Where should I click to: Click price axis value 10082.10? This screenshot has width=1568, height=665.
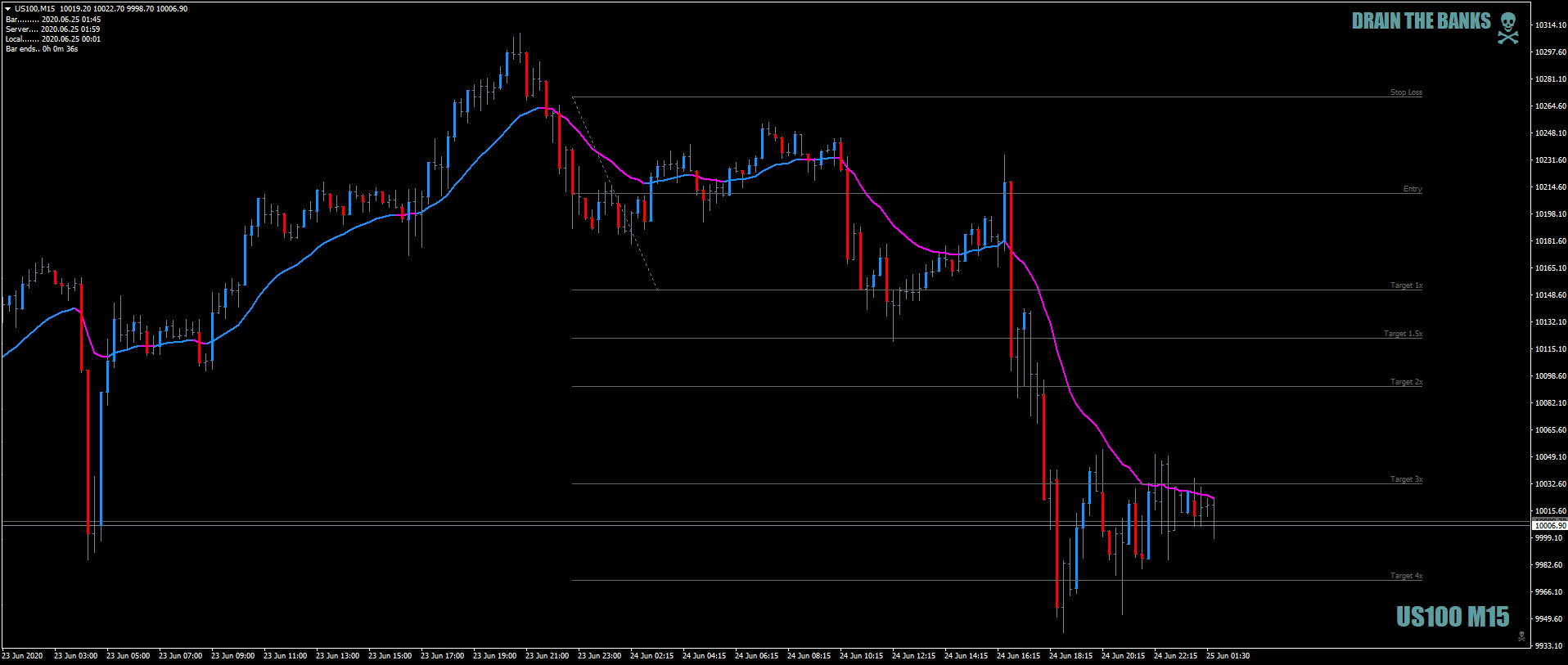(x=1550, y=403)
